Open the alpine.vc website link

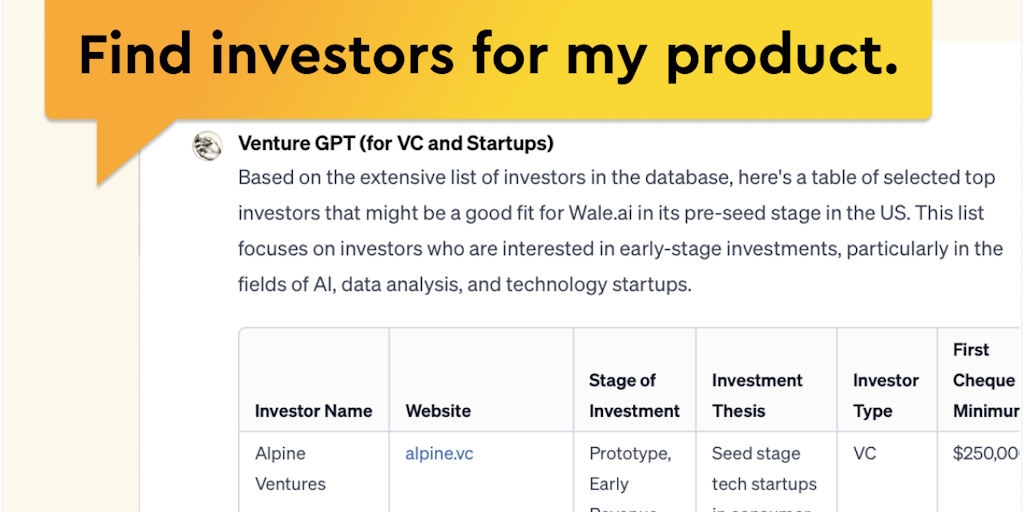point(439,454)
